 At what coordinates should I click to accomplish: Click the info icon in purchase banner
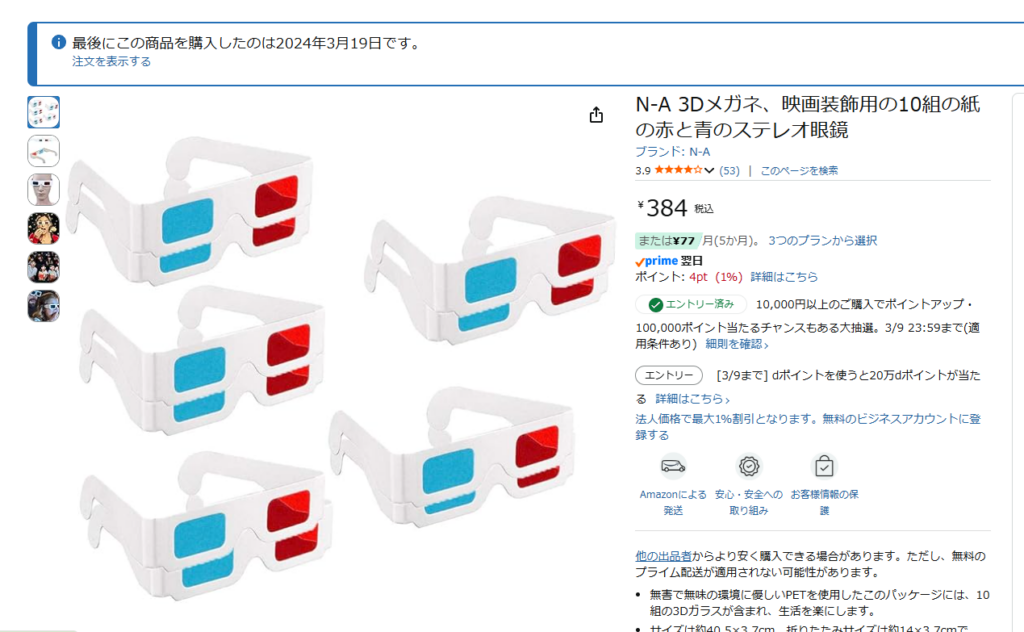click(x=58, y=42)
